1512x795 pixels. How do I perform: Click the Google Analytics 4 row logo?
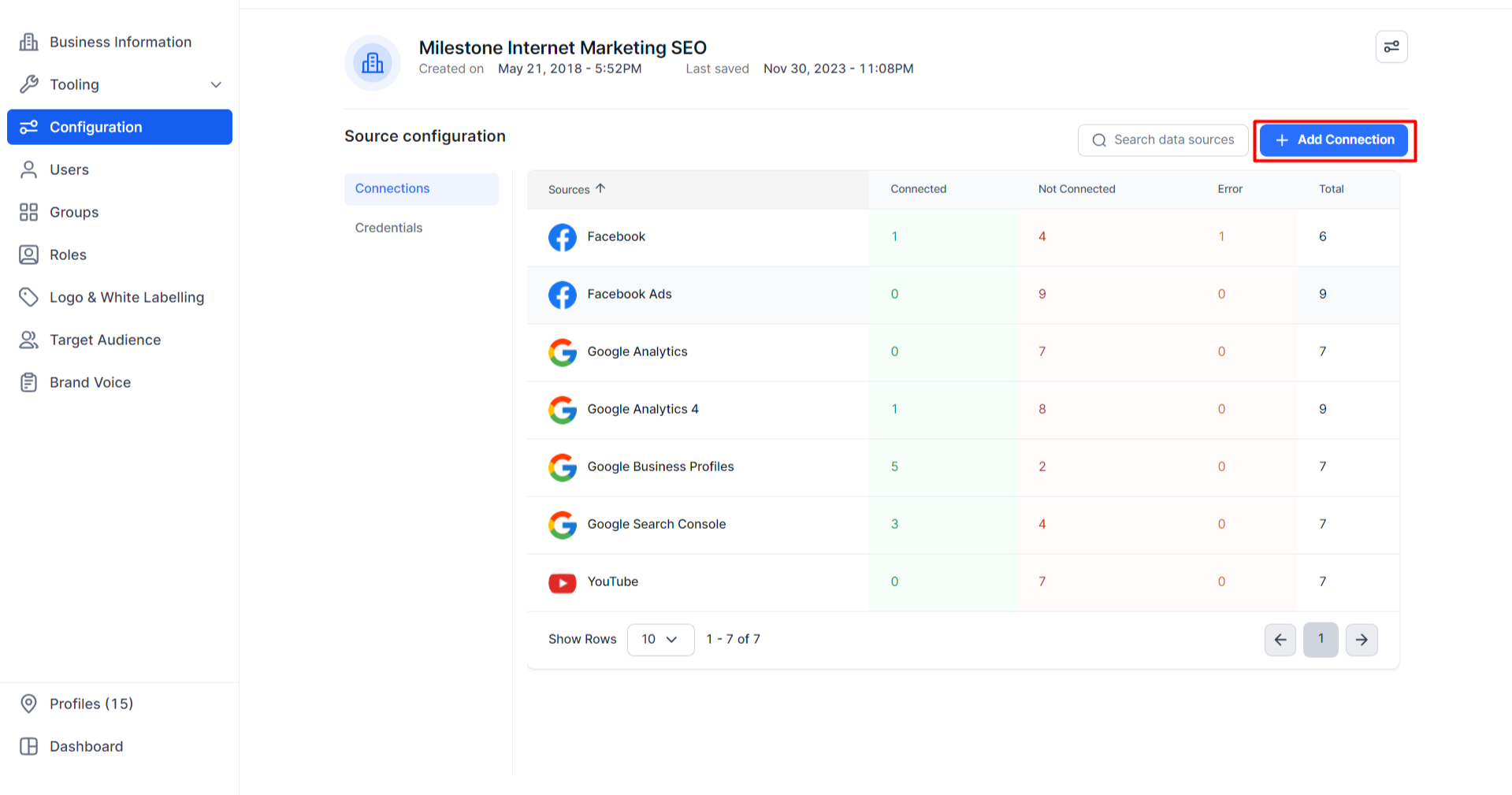point(563,410)
